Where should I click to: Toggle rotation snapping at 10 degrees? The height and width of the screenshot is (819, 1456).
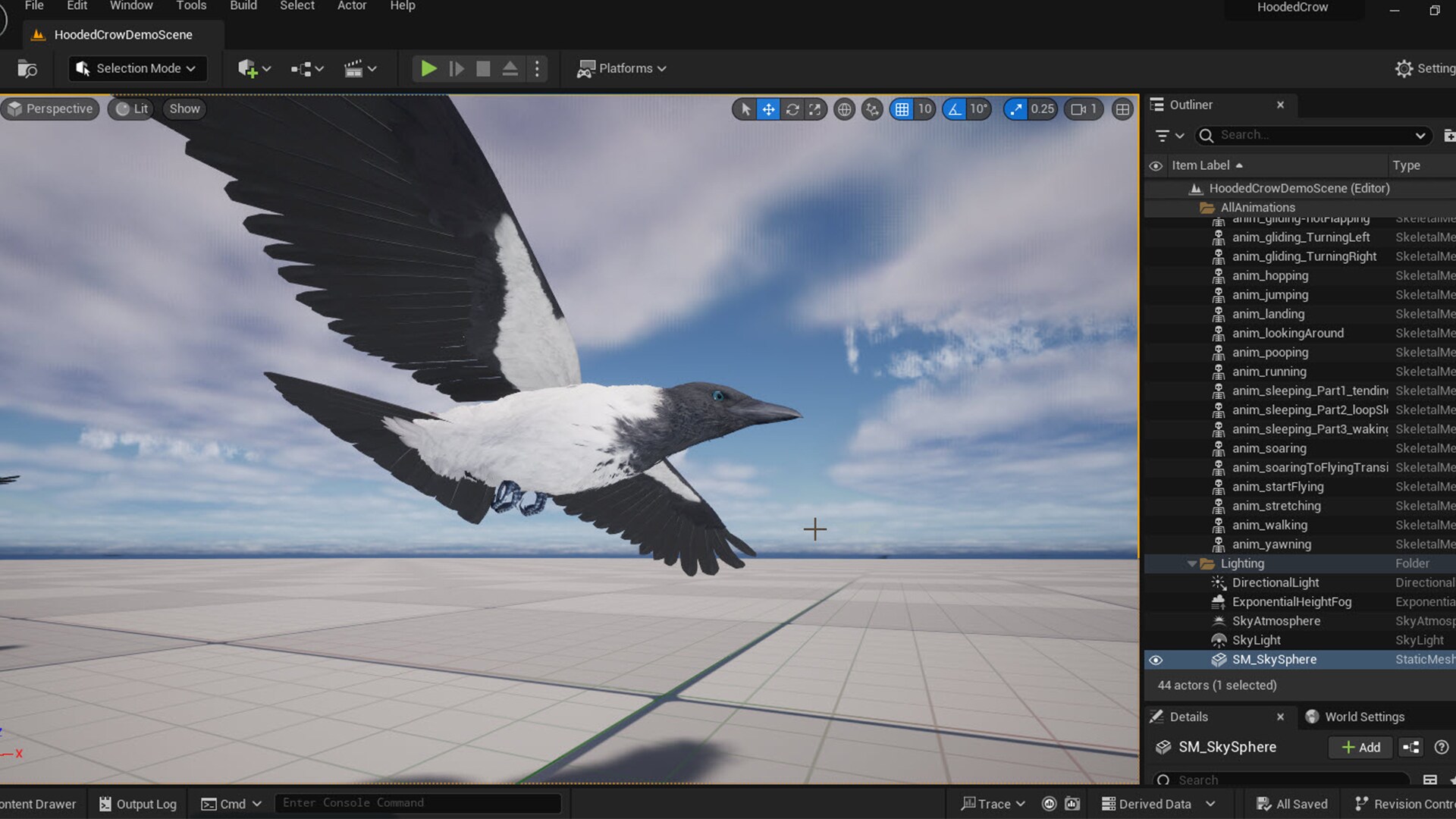tap(953, 109)
